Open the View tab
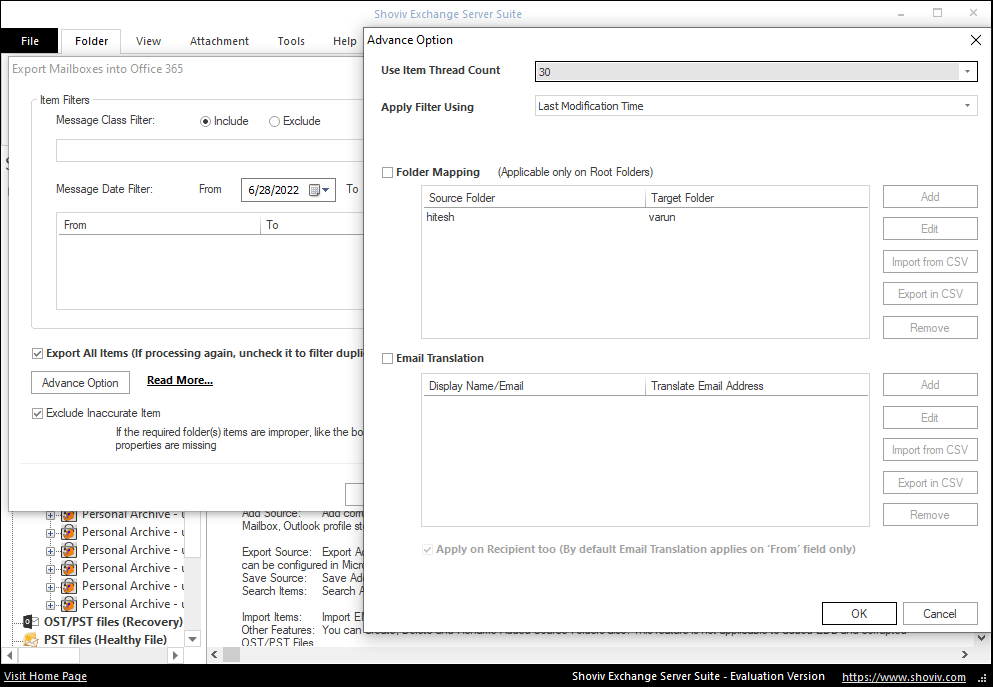Image resolution: width=993 pixels, height=687 pixels. click(x=148, y=41)
